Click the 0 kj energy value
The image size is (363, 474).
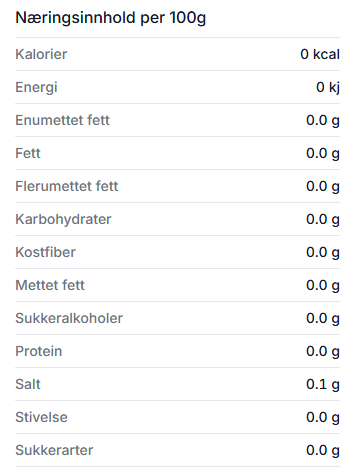[328, 88]
